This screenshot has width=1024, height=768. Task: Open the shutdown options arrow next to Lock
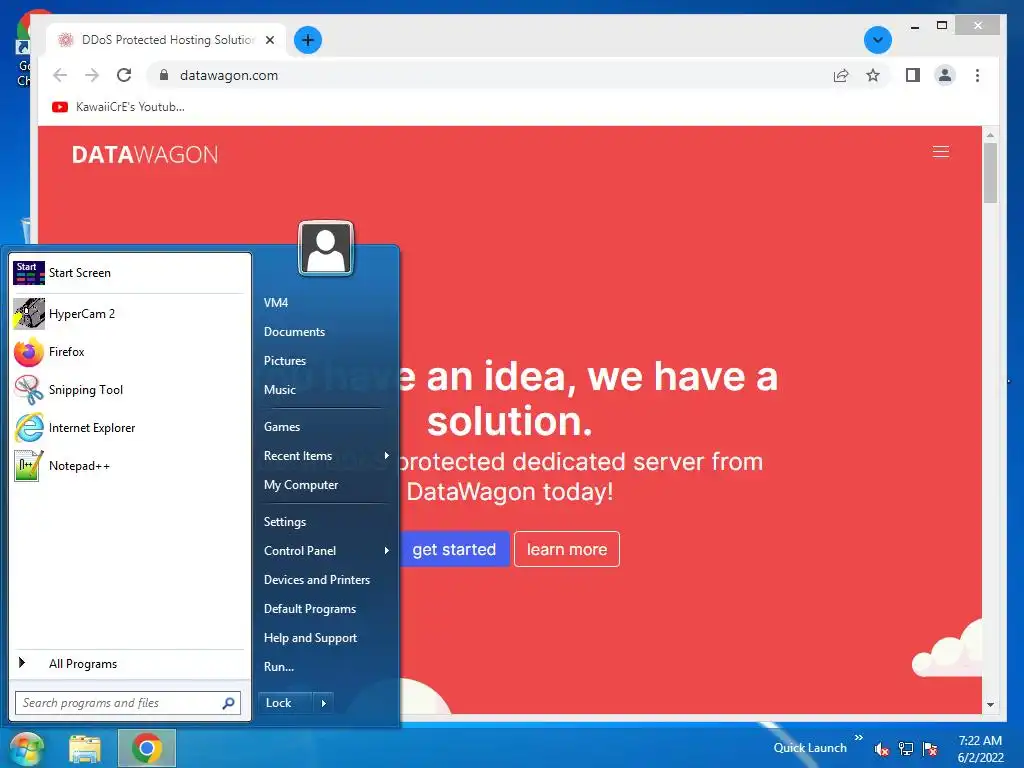tap(323, 703)
